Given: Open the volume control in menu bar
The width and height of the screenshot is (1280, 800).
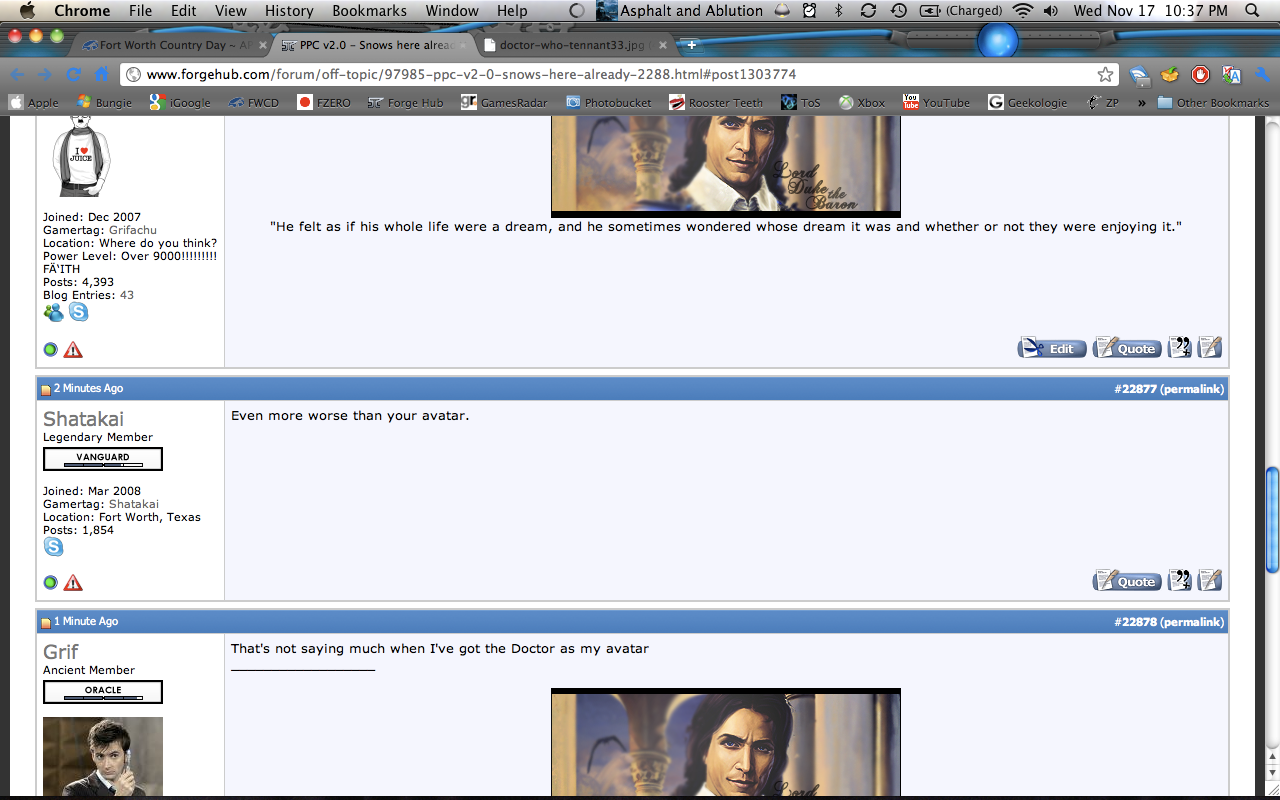Looking at the screenshot, I should 1051,11.
